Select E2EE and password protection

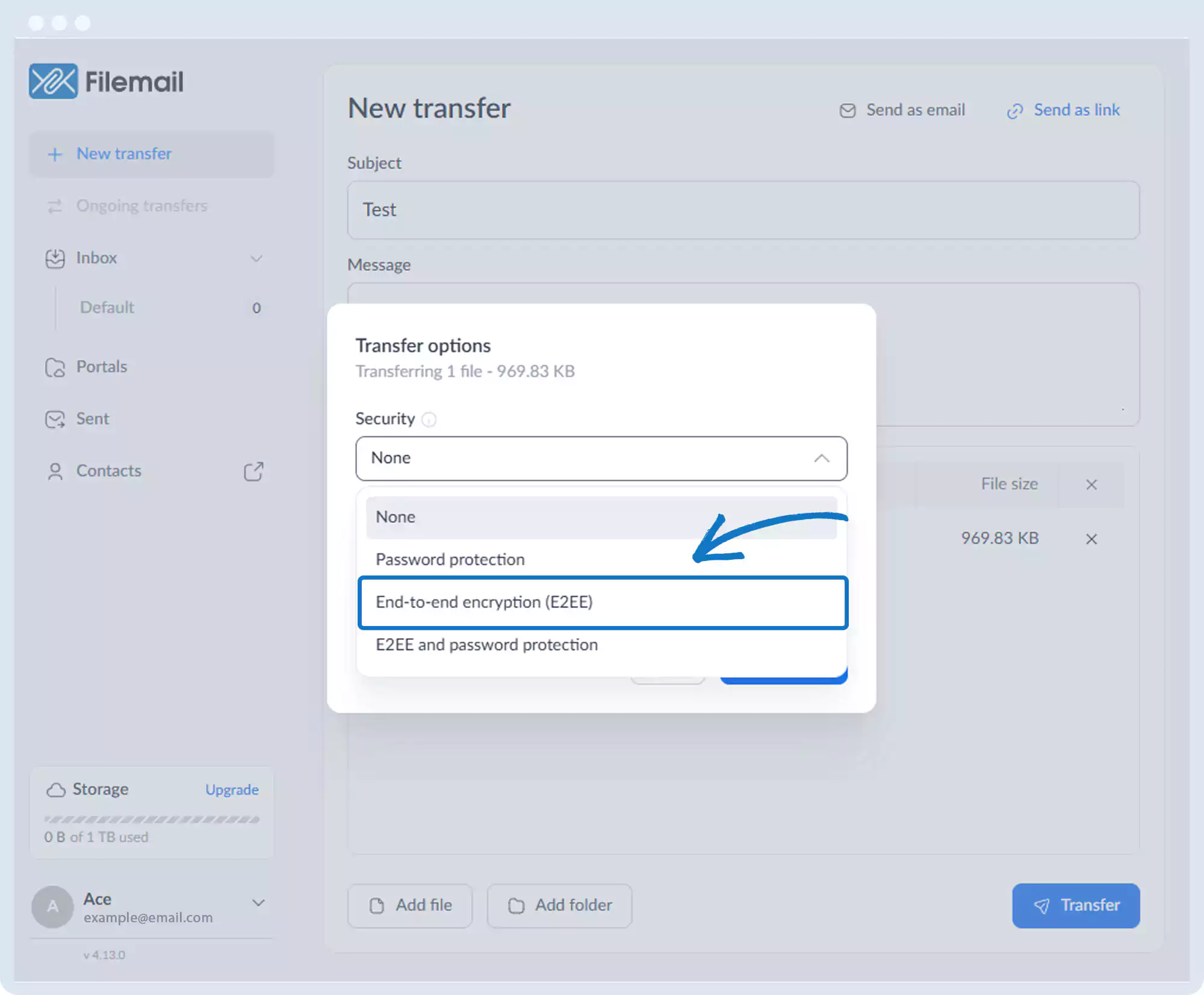coord(486,645)
